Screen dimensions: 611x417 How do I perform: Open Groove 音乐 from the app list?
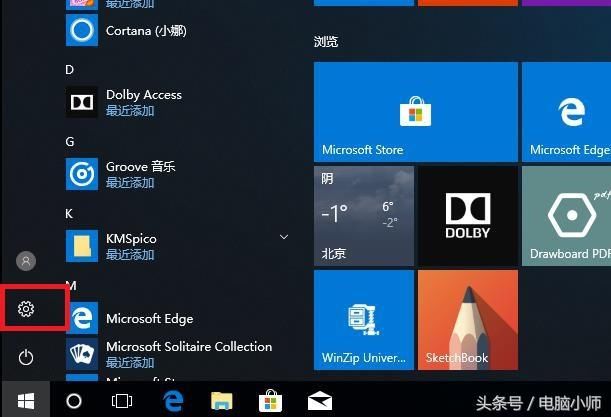click(177, 174)
